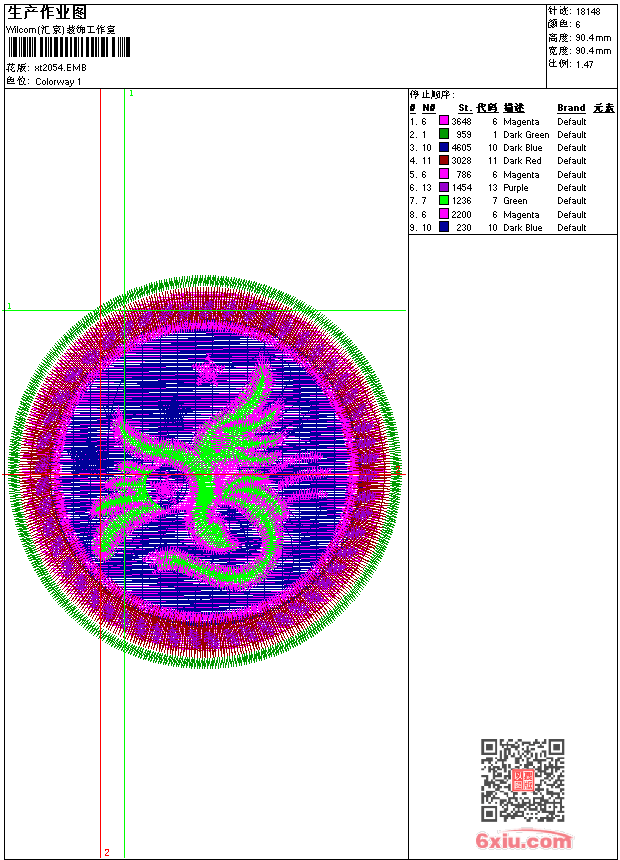
Task: Click the N# column header
Action: click(x=429, y=108)
